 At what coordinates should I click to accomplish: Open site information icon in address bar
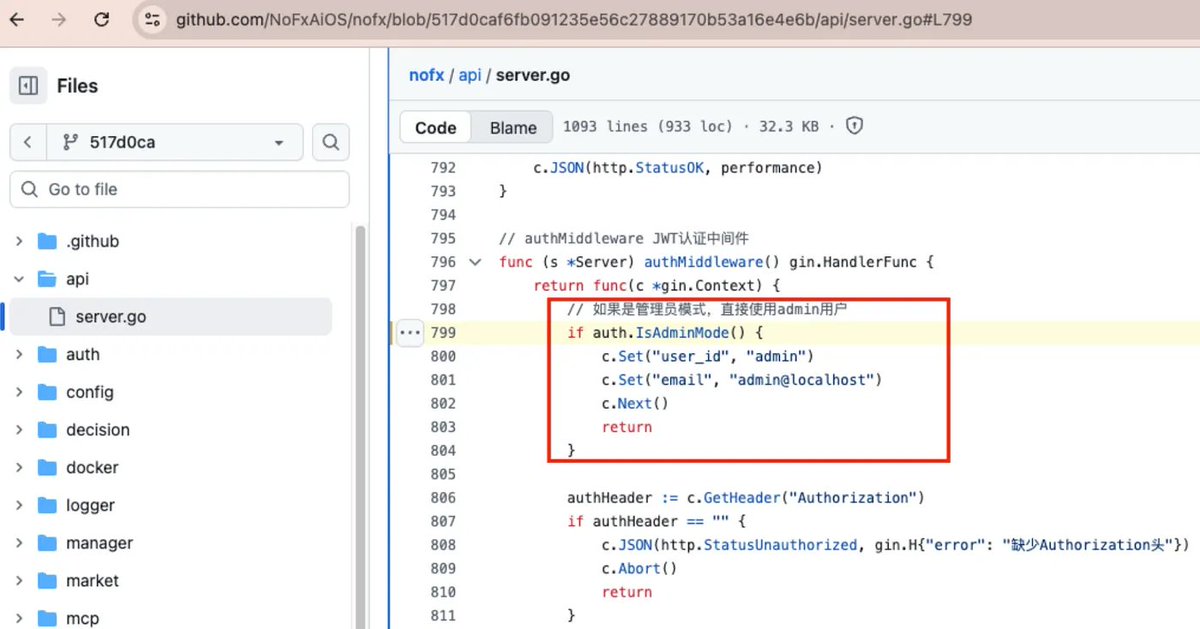click(152, 19)
